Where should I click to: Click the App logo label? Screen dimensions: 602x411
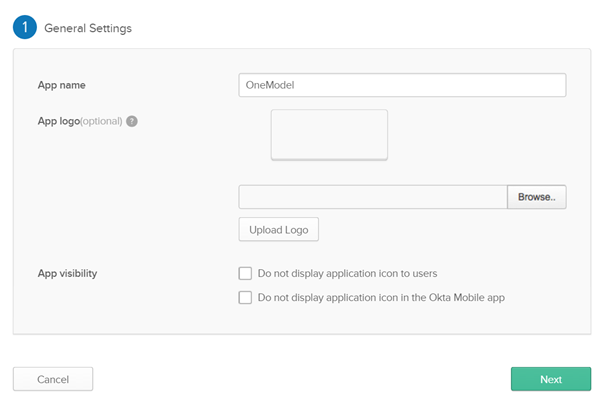coord(59,121)
